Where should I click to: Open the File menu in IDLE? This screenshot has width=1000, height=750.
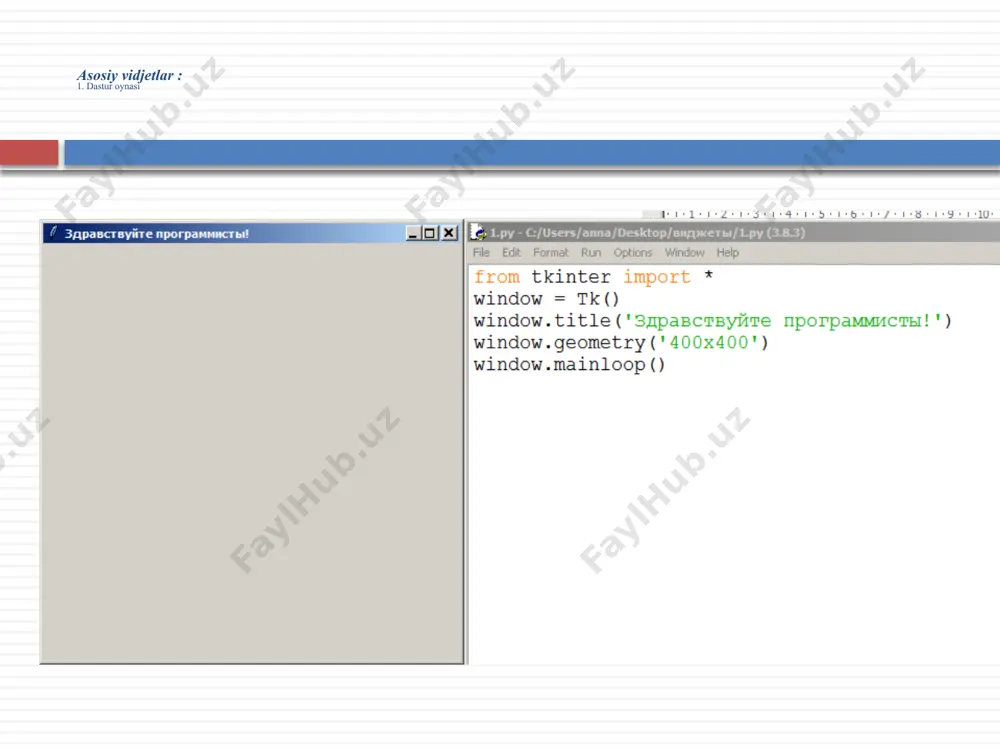pyautogui.click(x=481, y=253)
